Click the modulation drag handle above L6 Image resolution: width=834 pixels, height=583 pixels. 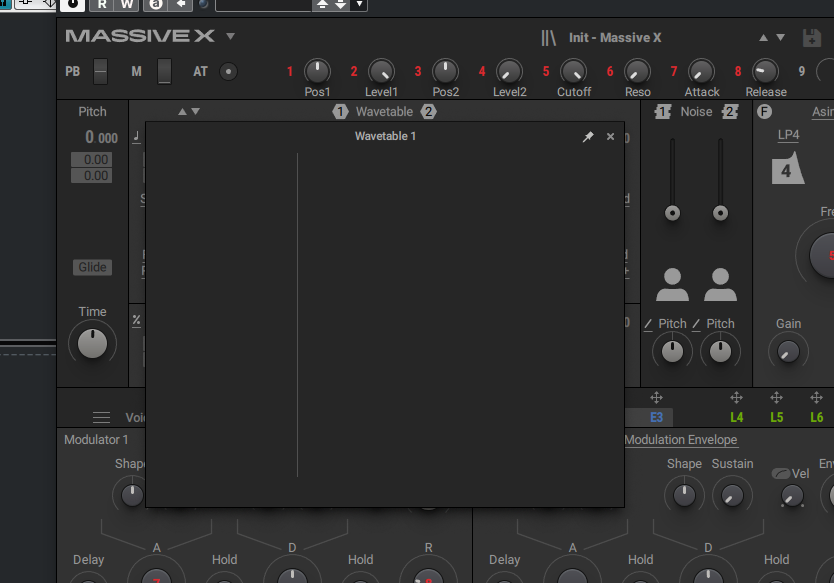[x=816, y=397]
